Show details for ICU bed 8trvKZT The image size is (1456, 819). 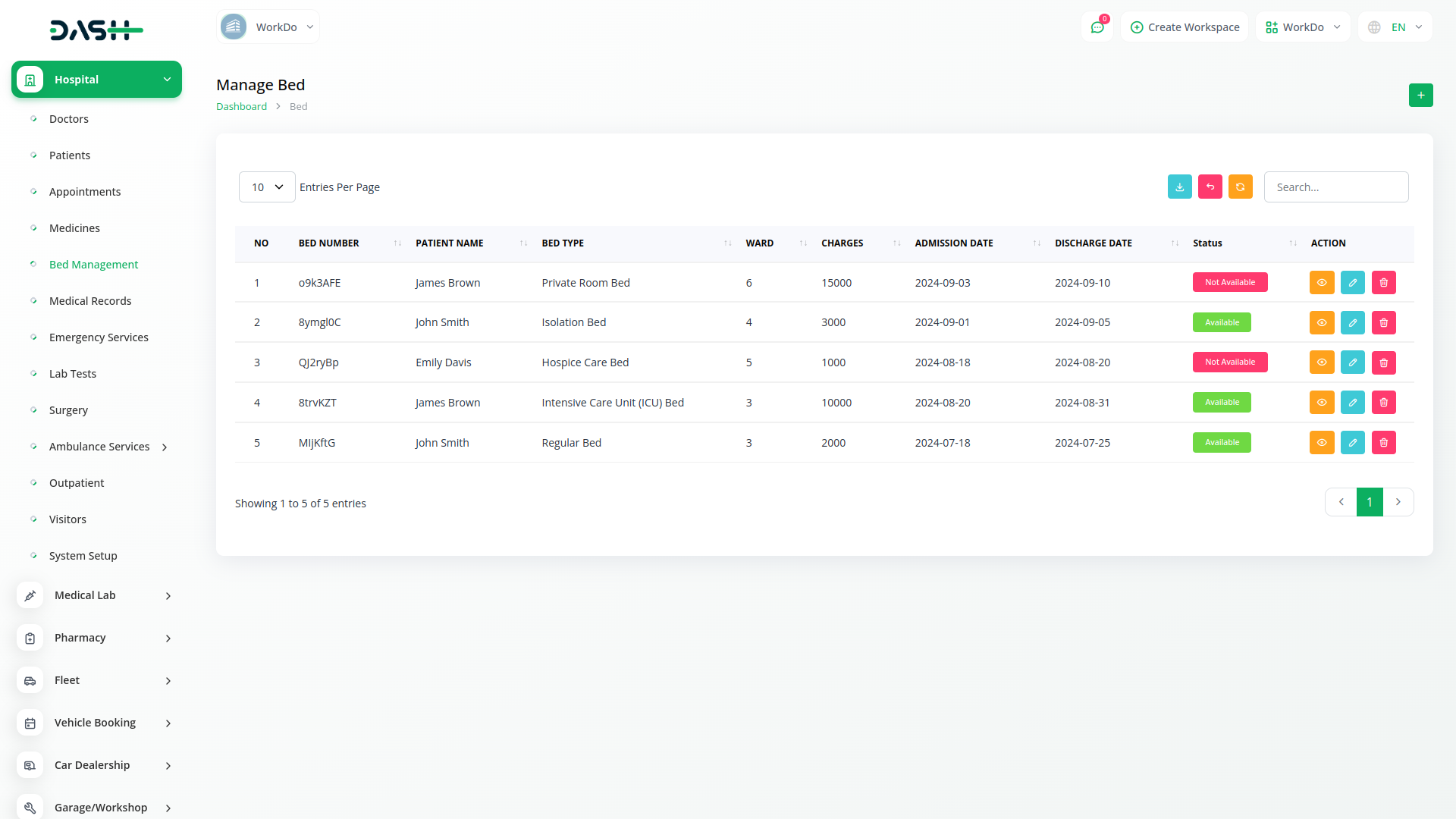pyautogui.click(x=1321, y=402)
